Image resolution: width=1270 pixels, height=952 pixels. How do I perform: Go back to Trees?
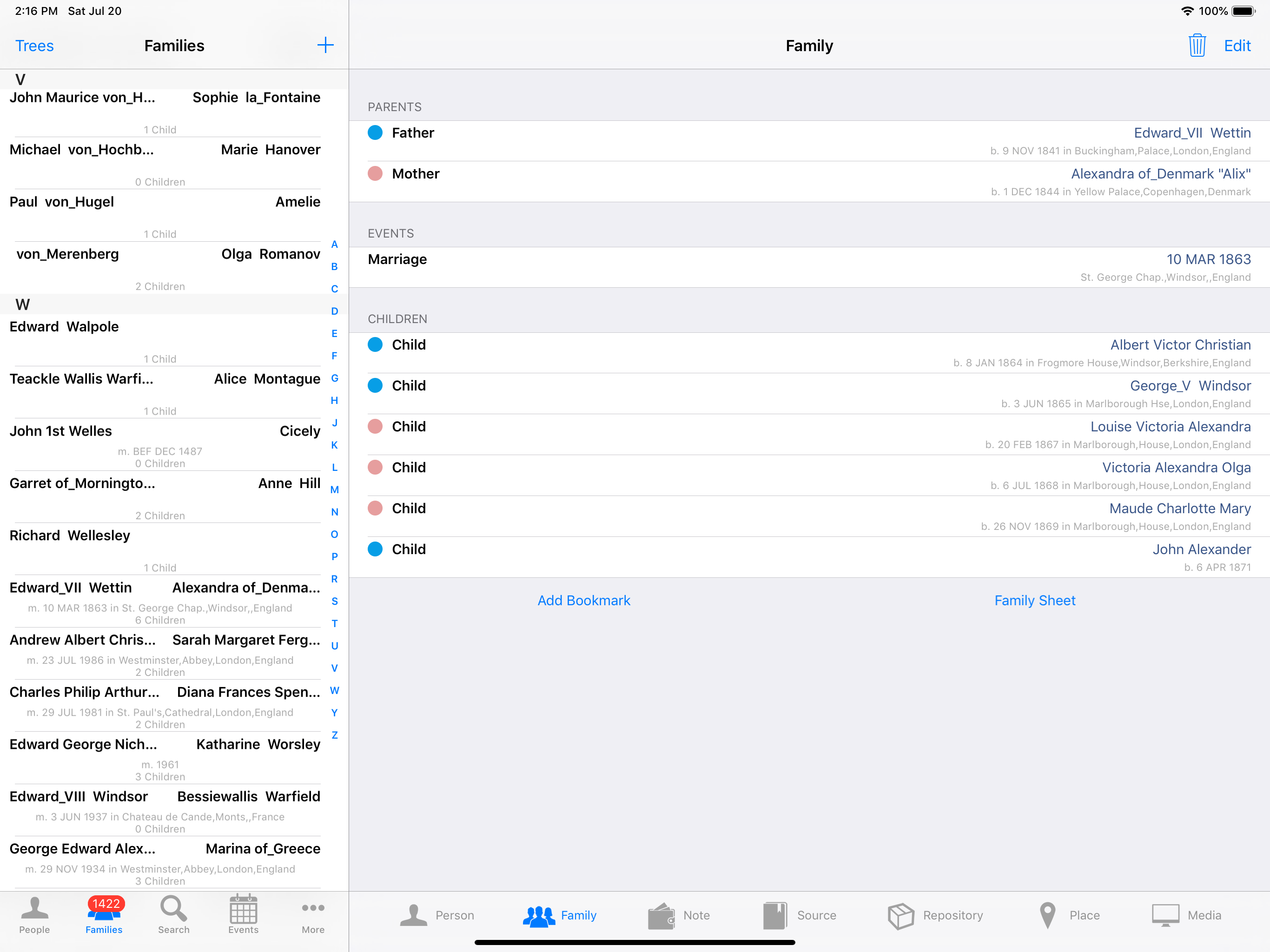pos(34,46)
